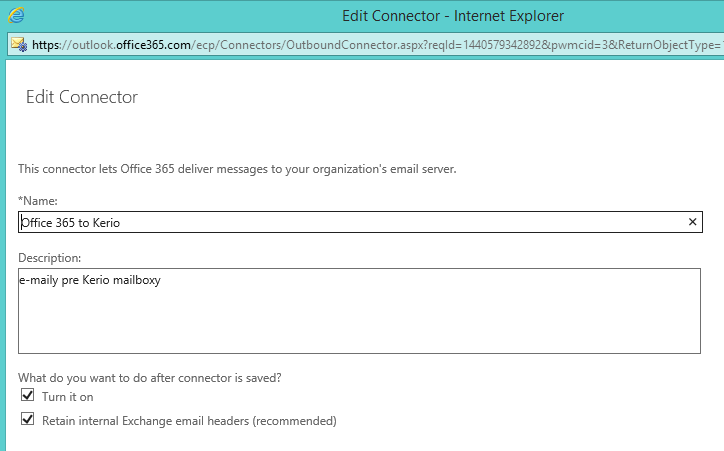This screenshot has width=724, height=451.
Task: Click the secure site envelope icon in address bar
Action: [x=18, y=44]
